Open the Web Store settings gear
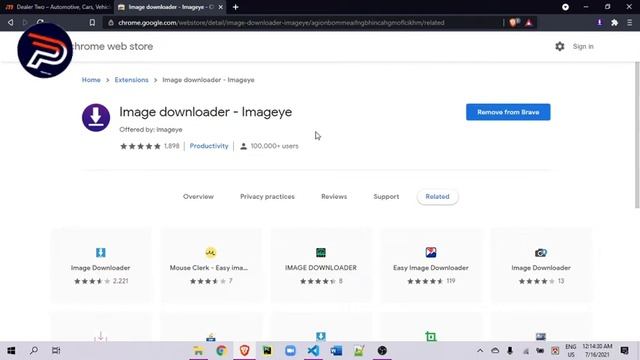The image size is (640, 360). pyautogui.click(x=560, y=47)
